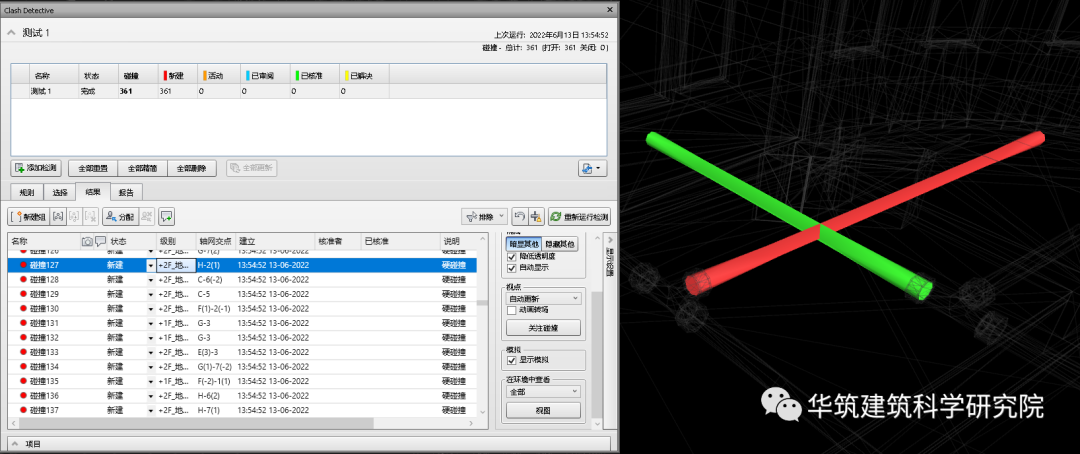Click the compact results icon
1080x454 pixels.
click(x=537, y=216)
